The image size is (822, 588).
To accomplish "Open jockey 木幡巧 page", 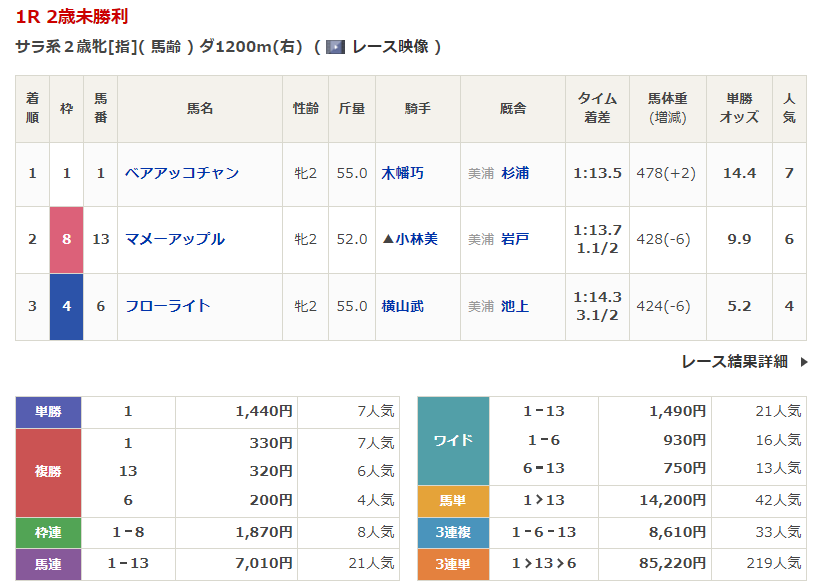I will [403, 173].
